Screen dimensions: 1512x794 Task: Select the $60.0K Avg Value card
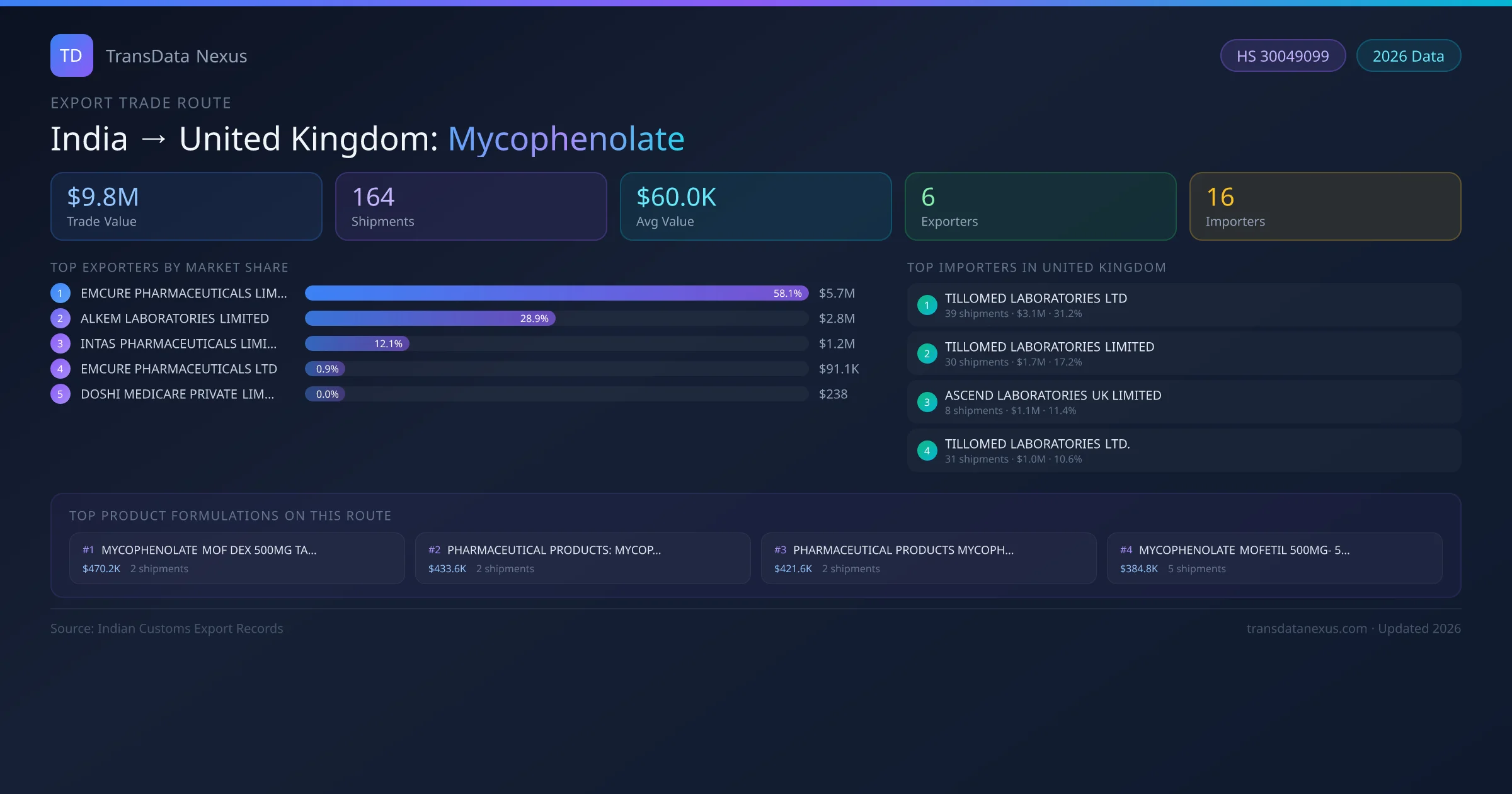755,206
